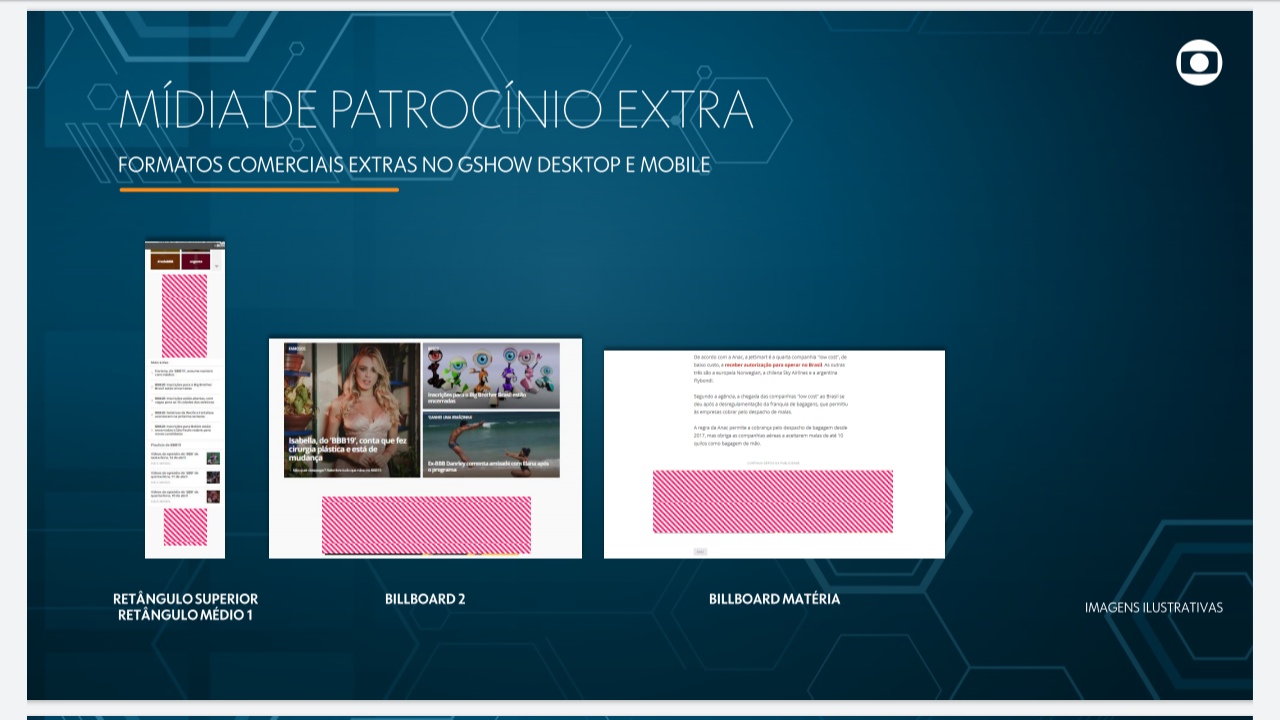Click the pink Billboard 2 ad placeholder
The height and width of the screenshot is (720, 1280).
coord(426,524)
